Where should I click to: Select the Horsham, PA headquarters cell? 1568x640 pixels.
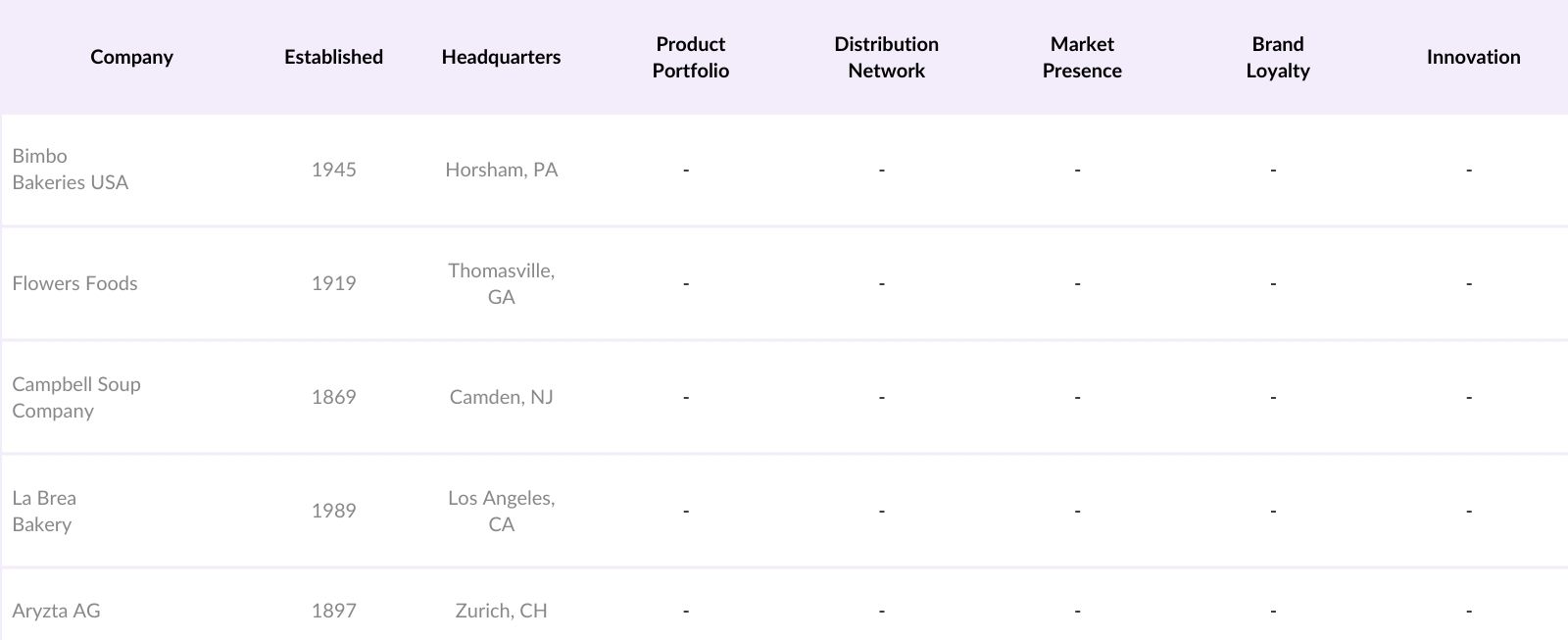(x=501, y=170)
